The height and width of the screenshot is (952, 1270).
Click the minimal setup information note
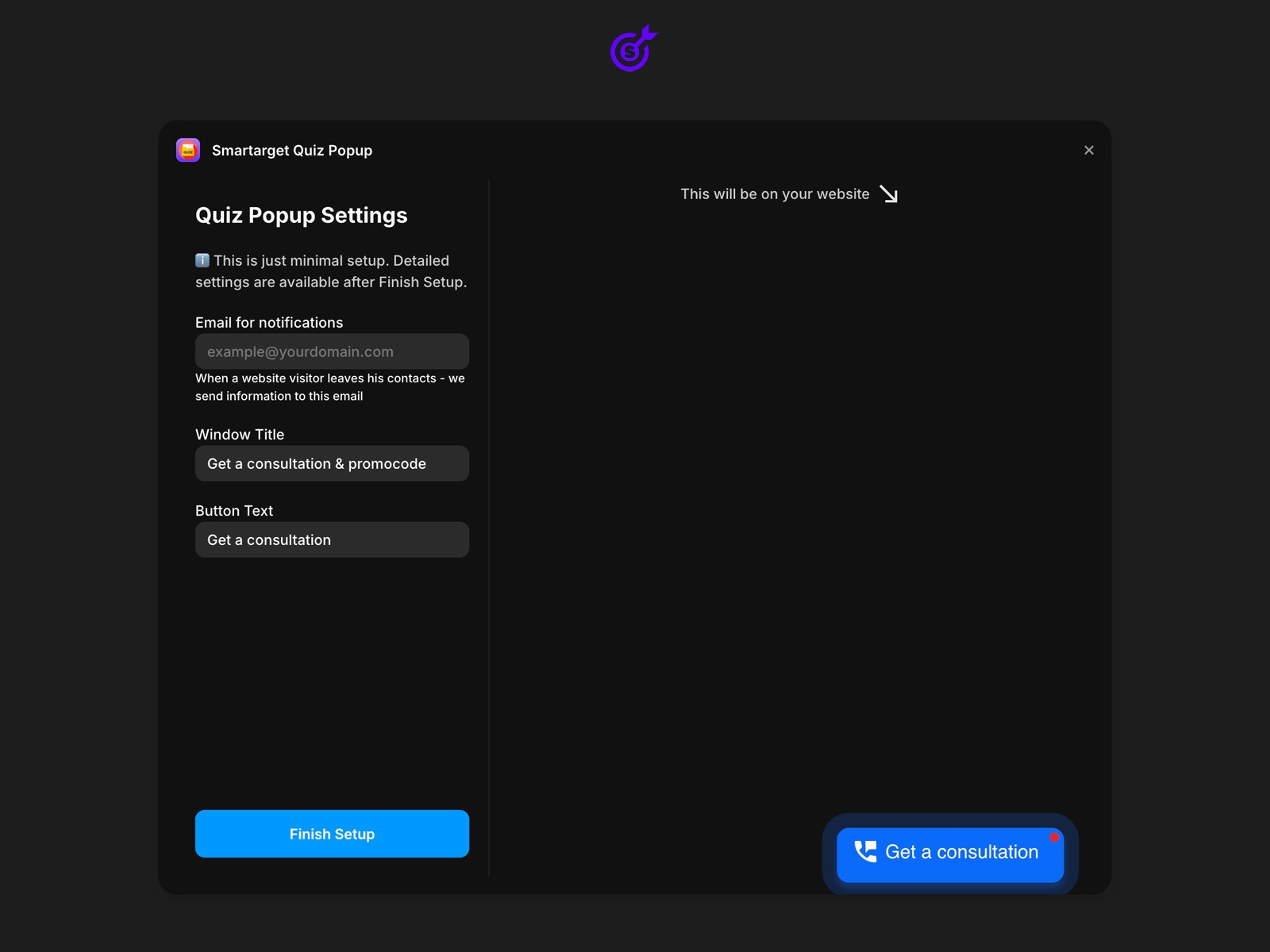pos(331,271)
